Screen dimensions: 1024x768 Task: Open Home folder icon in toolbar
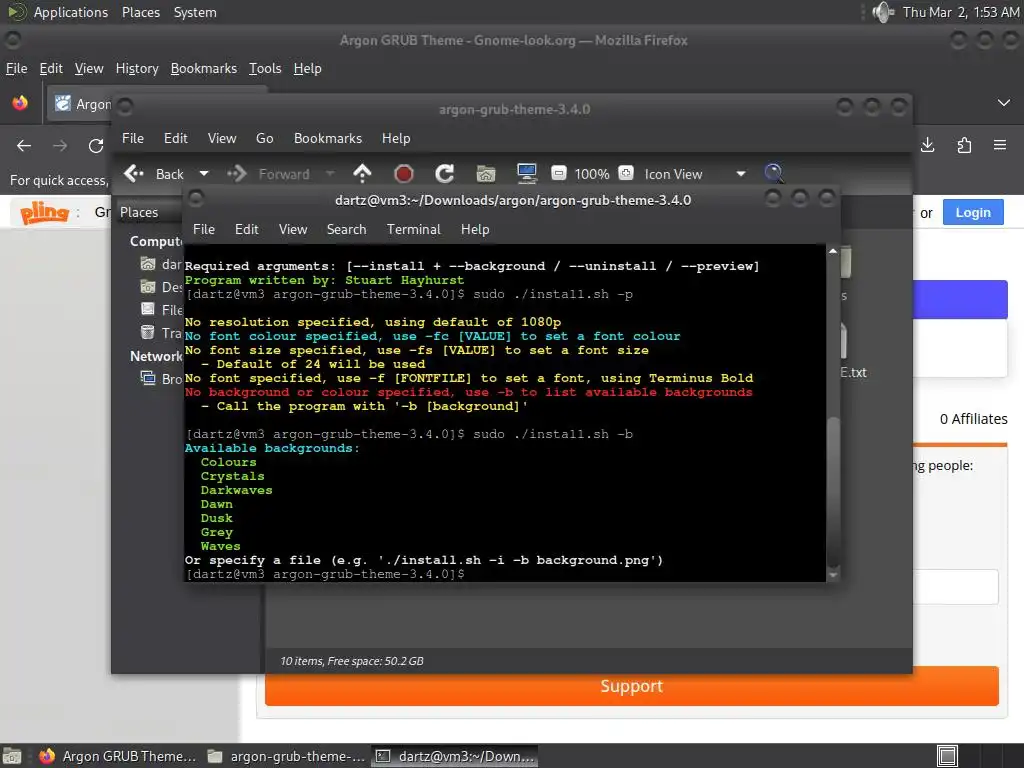click(x=486, y=174)
